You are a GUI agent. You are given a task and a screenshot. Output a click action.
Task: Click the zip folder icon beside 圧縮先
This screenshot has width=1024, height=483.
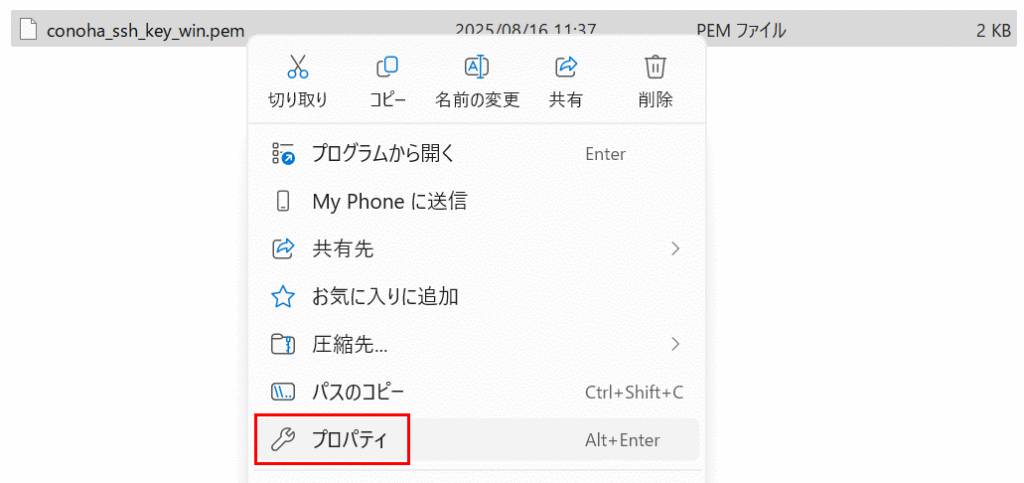click(x=283, y=345)
